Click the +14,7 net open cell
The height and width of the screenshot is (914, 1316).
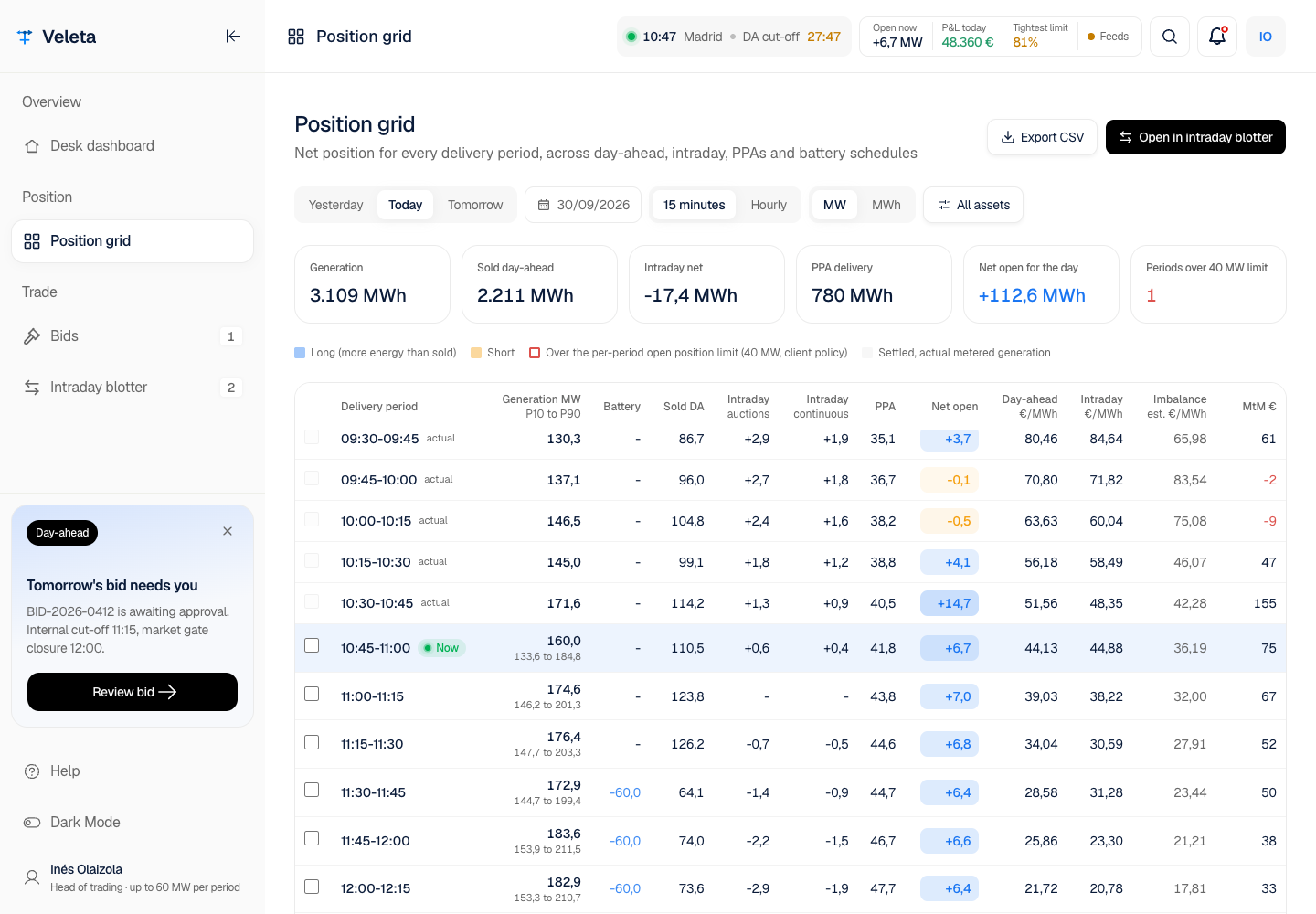950,603
